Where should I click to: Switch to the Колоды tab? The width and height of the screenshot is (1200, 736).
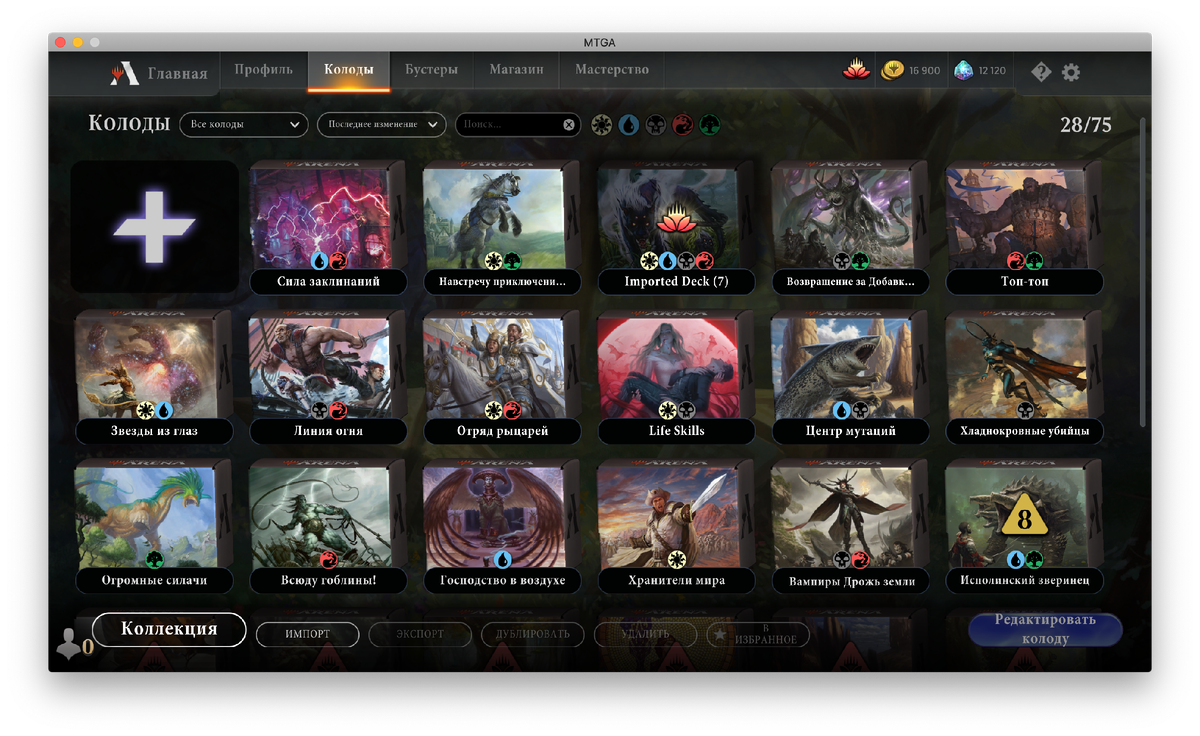pos(349,70)
